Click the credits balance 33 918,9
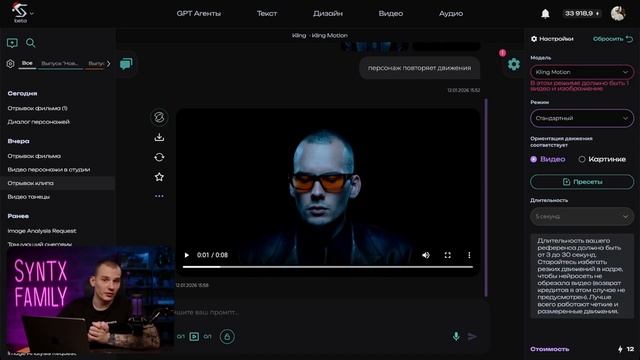This screenshot has width=640, height=360. (581, 13)
